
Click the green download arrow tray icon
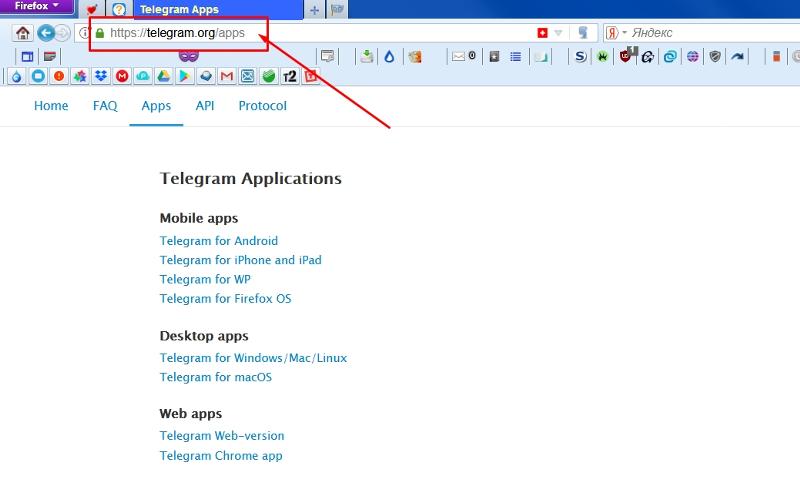(366, 56)
